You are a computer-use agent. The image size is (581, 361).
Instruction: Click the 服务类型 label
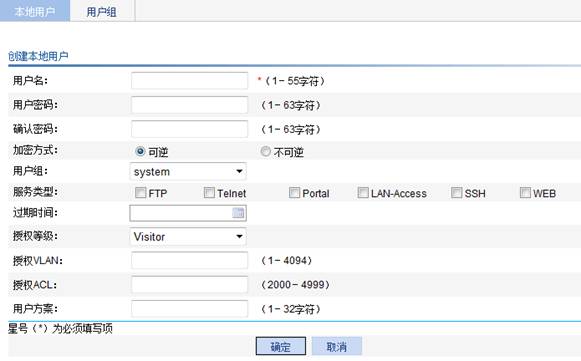[x=35, y=192]
